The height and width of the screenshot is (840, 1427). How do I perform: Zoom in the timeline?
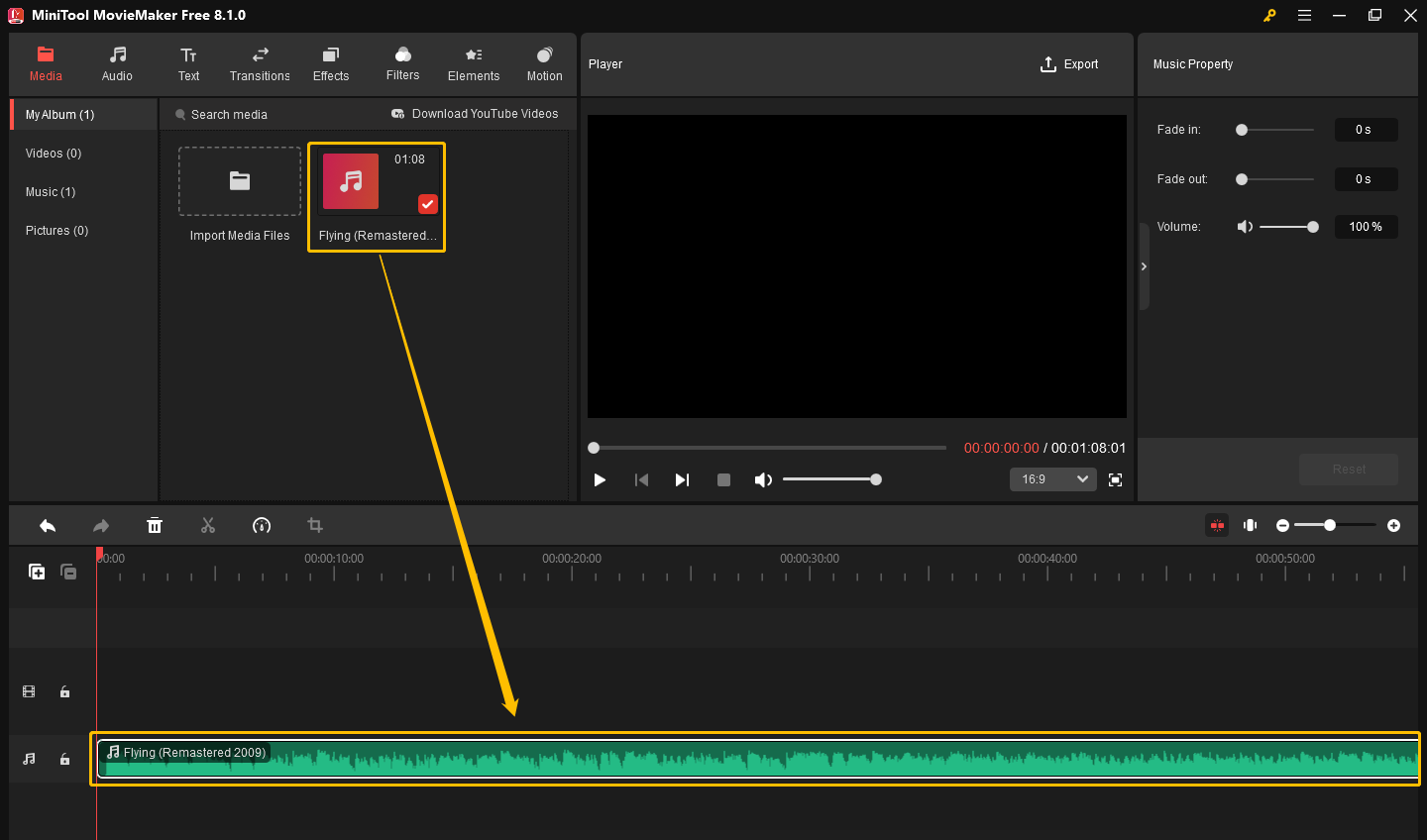point(1393,525)
